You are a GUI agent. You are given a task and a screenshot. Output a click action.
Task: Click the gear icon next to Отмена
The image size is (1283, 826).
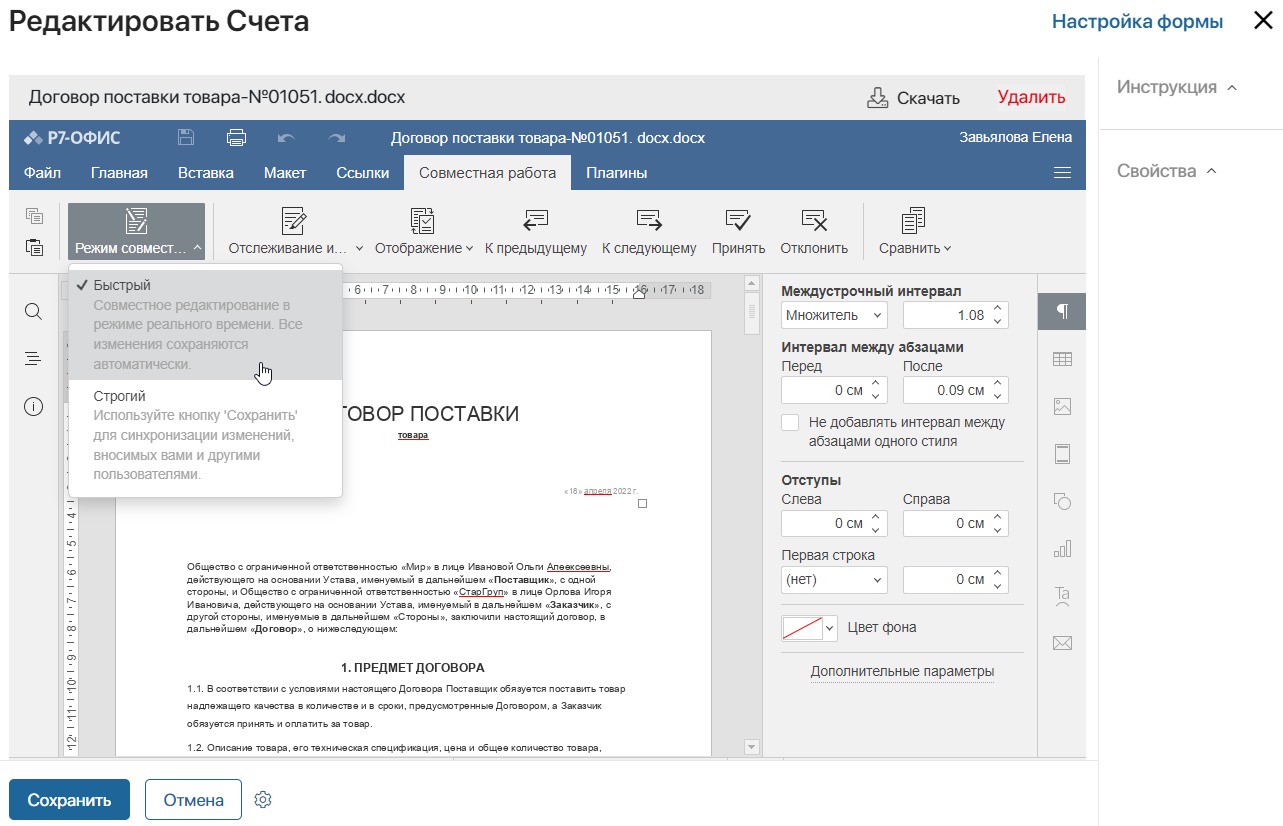[x=263, y=800]
